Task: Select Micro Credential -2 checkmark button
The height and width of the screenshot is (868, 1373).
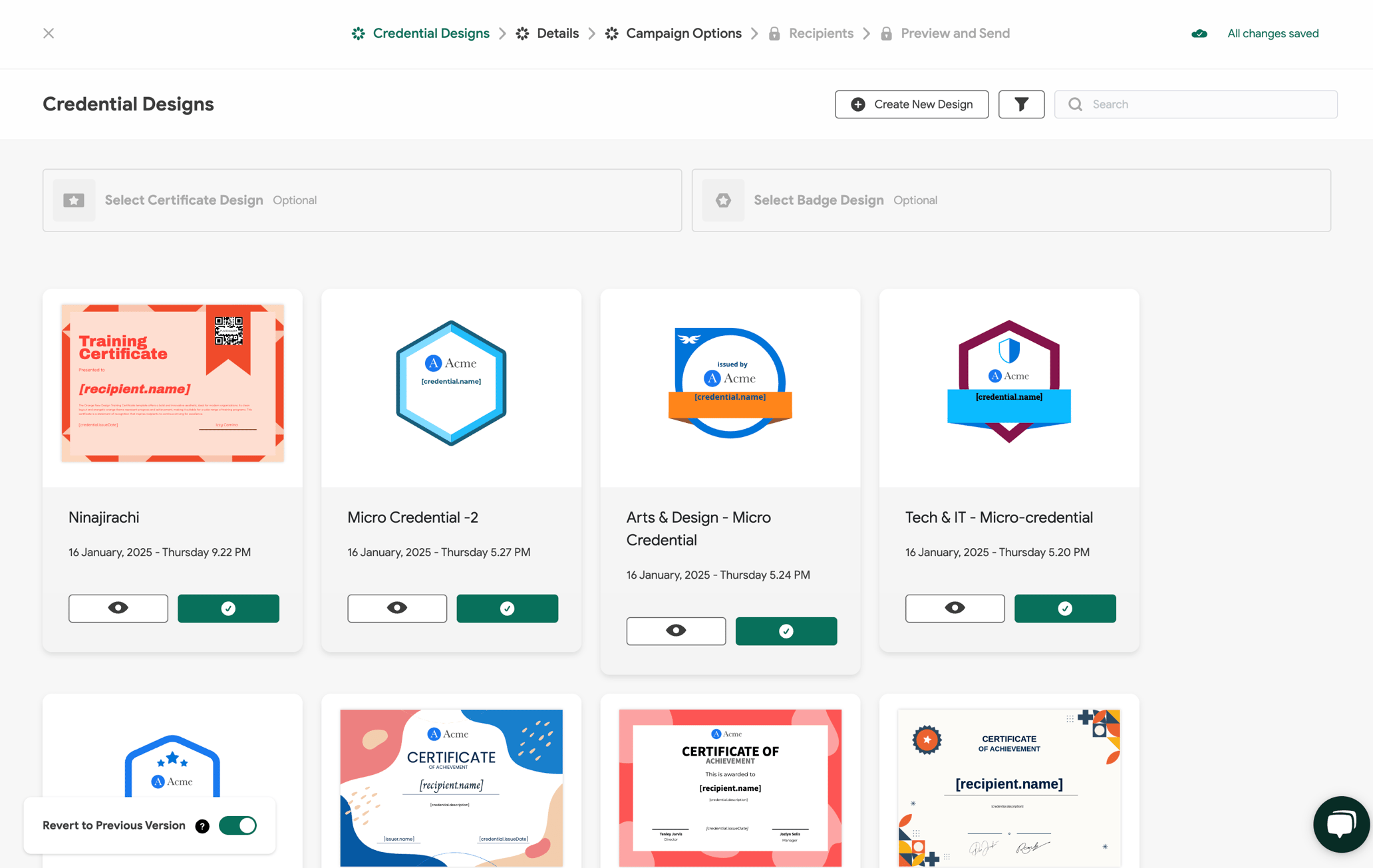Action: coord(507,608)
